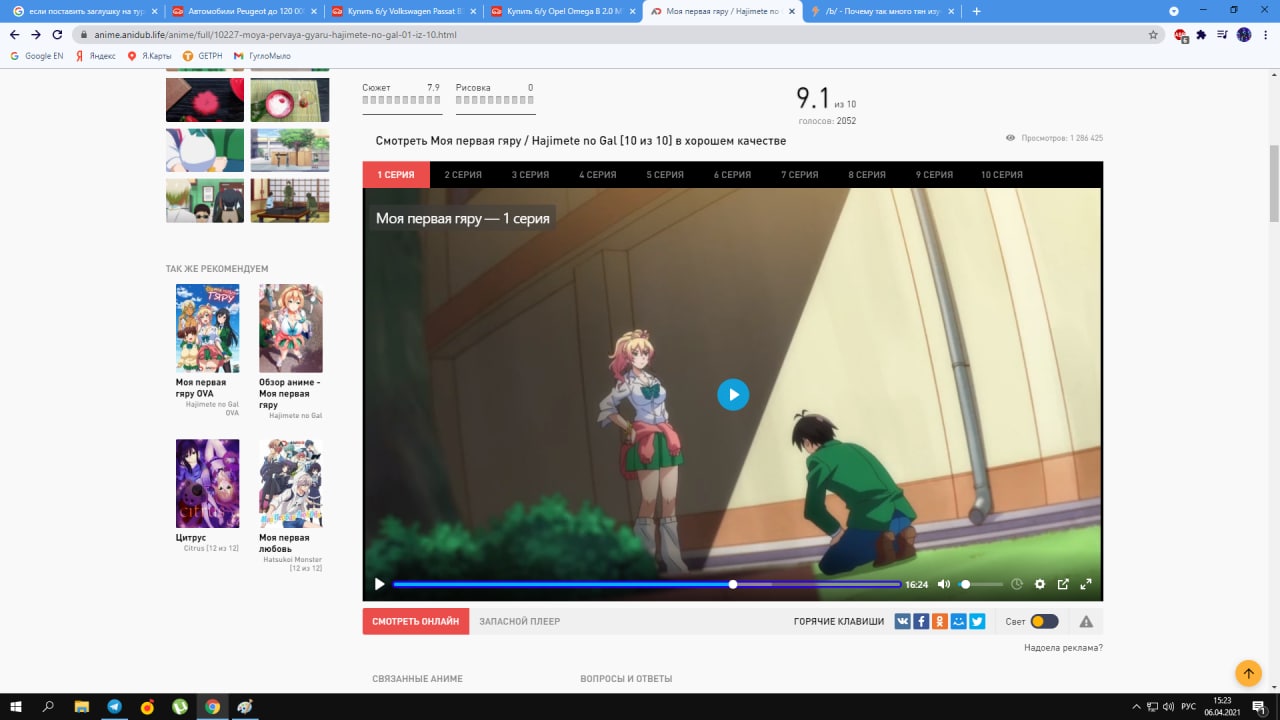Open ГуглоМыло bookmark
Viewport: 1280px width, 720px height.
pos(262,56)
